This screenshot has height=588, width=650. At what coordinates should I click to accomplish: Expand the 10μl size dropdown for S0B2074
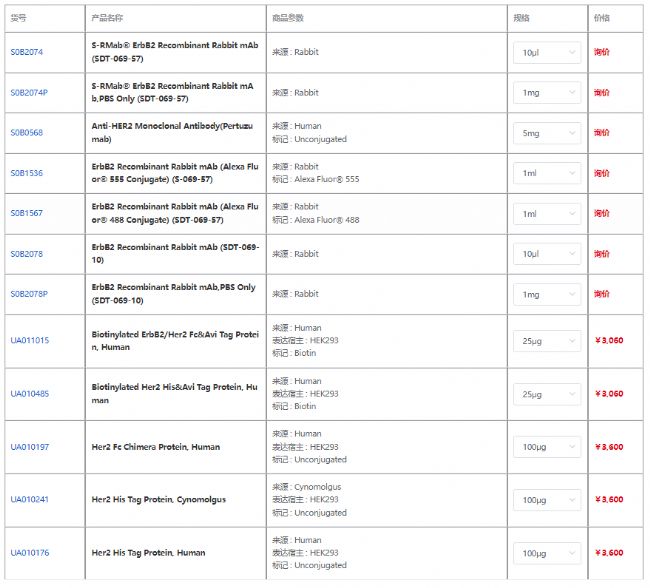click(x=547, y=52)
